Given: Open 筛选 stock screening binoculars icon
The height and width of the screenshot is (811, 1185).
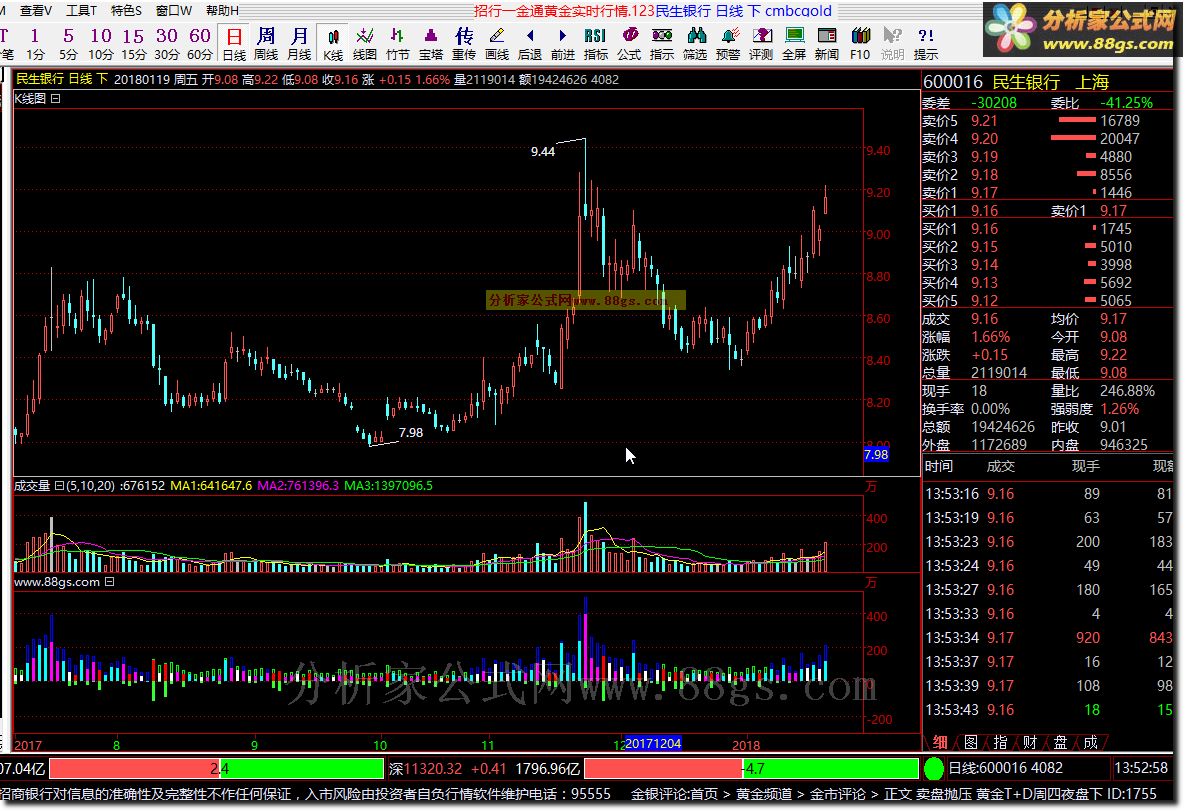Looking at the screenshot, I should click(695, 44).
